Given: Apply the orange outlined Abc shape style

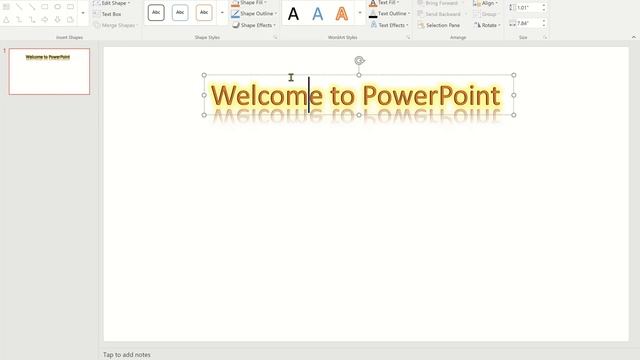Looking at the screenshot, I should tap(204, 13).
